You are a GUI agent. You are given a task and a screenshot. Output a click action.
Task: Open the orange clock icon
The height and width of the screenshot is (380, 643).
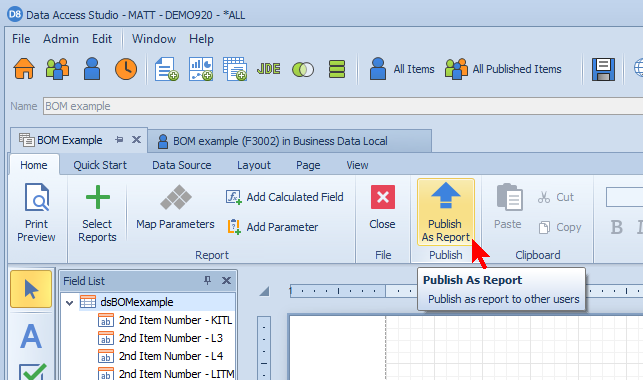126,69
